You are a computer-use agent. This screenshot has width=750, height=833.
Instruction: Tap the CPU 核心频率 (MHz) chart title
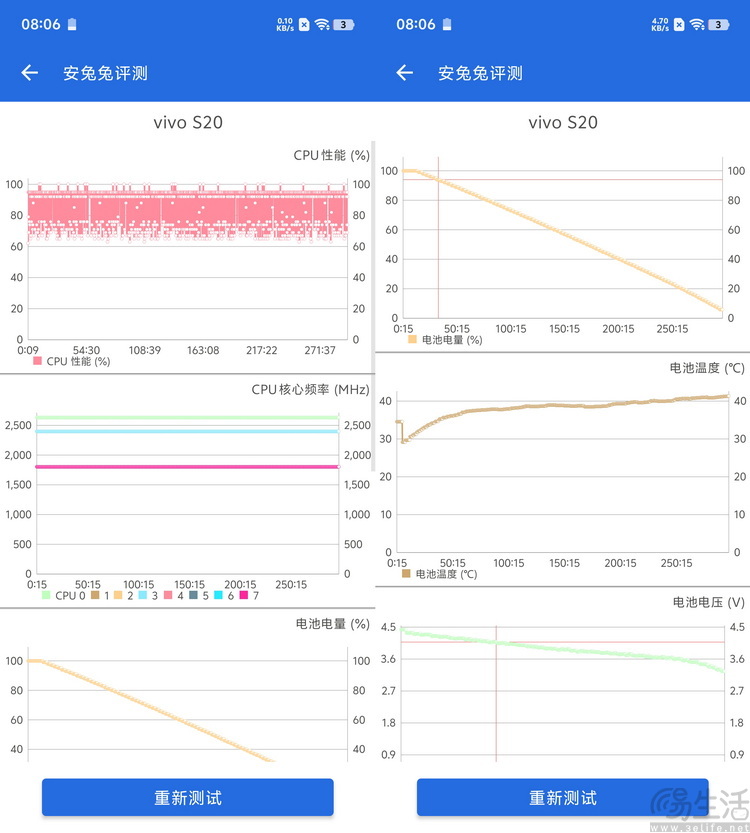[310, 389]
